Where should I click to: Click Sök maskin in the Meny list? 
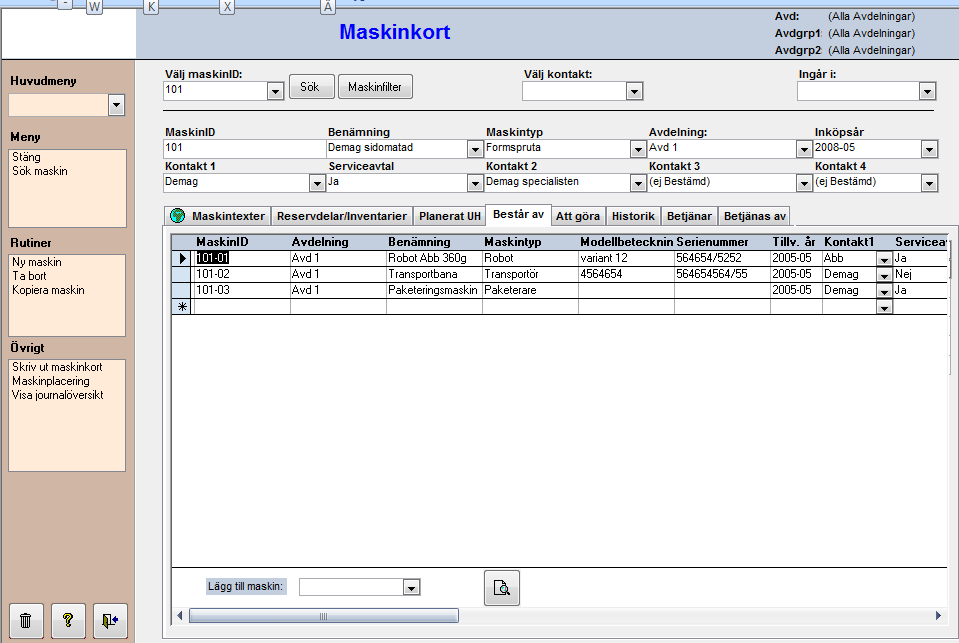pos(40,171)
